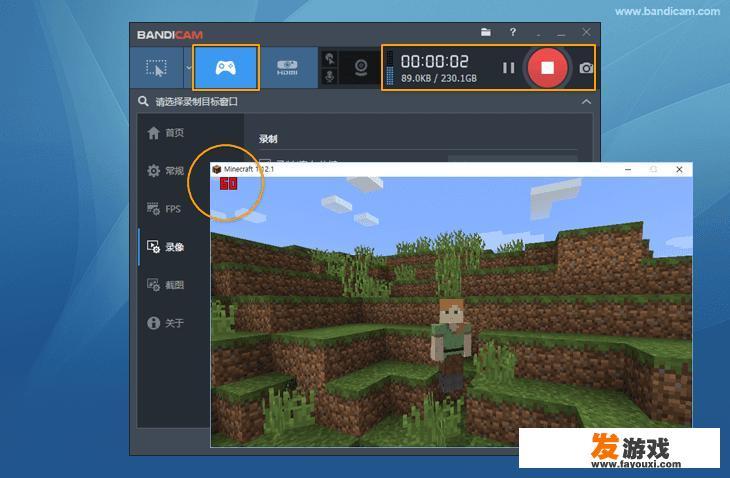Collapse the target window bar chevron
Image resolution: width=730 pixels, height=478 pixels.
(x=586, y=101)
